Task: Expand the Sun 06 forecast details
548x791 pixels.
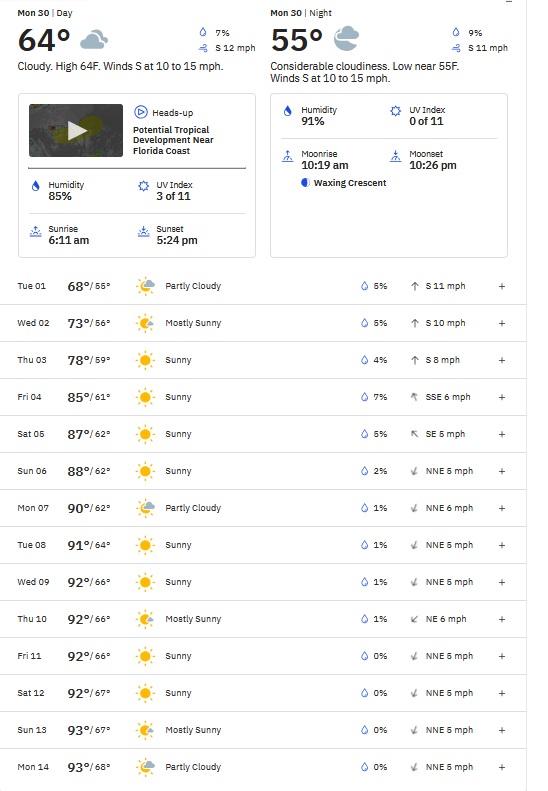Action: [502, 471]
